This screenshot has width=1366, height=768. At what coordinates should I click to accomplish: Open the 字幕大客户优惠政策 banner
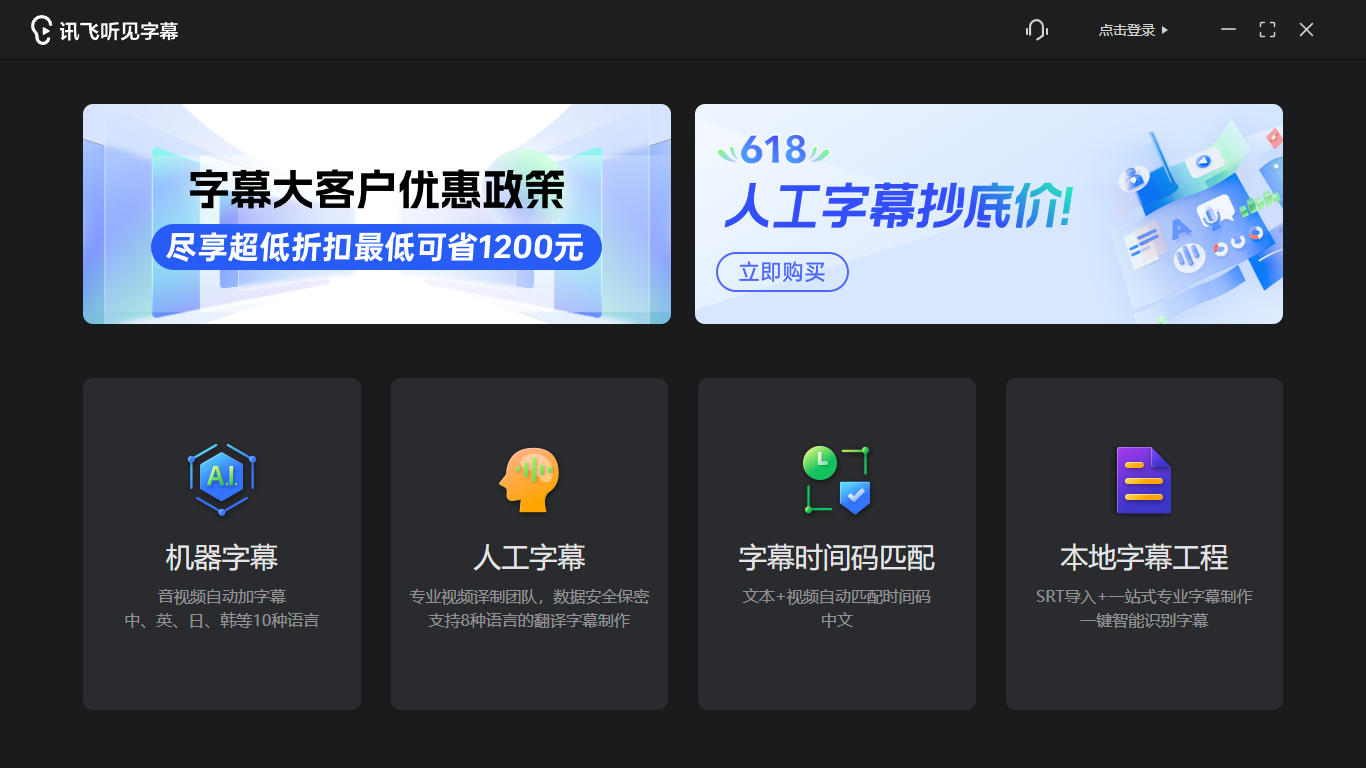tap(376, 213)
